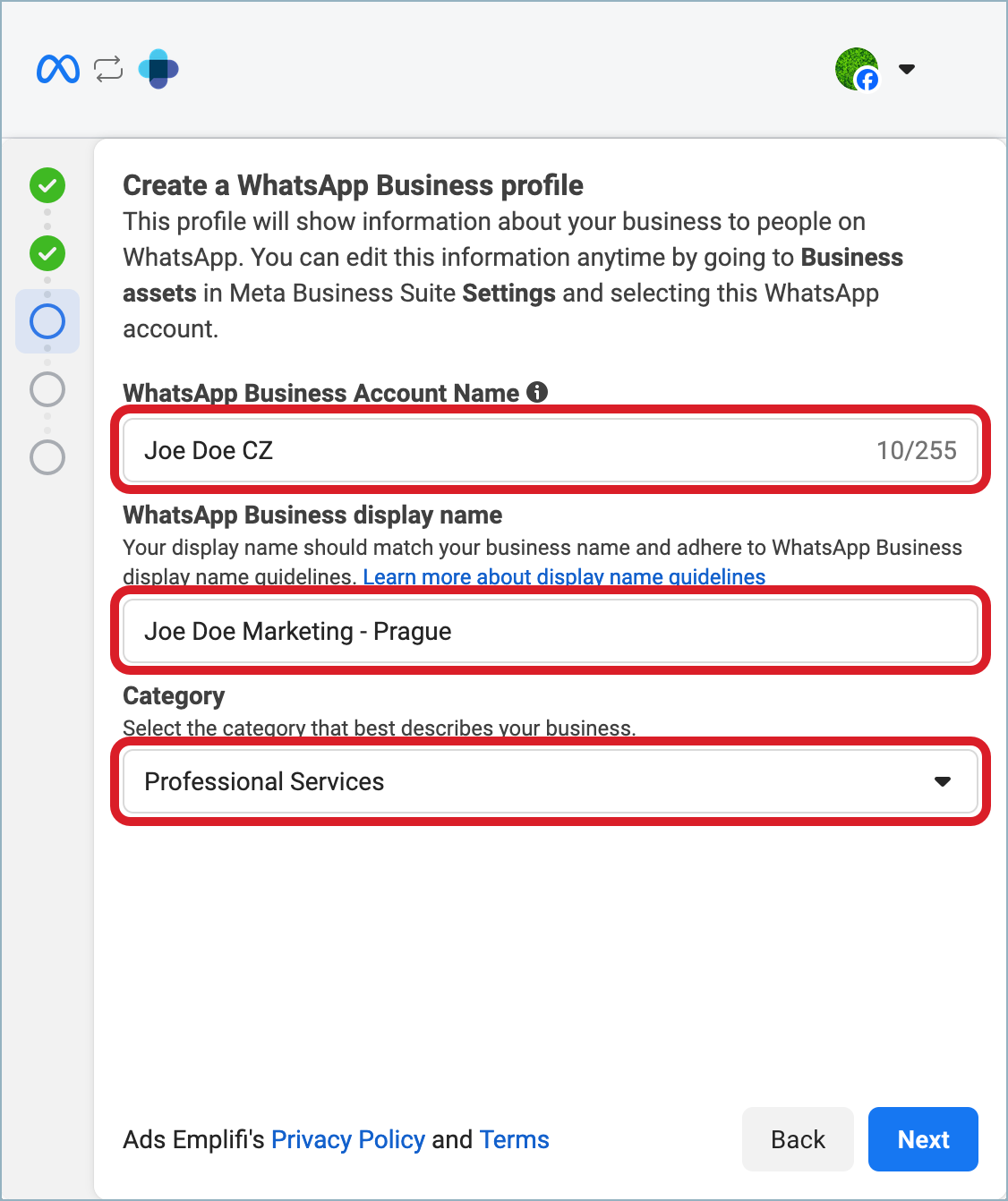Click the Facebook badge on profile avatar
This screenshot has height=1201, width=1008.
tap(867, 81)
